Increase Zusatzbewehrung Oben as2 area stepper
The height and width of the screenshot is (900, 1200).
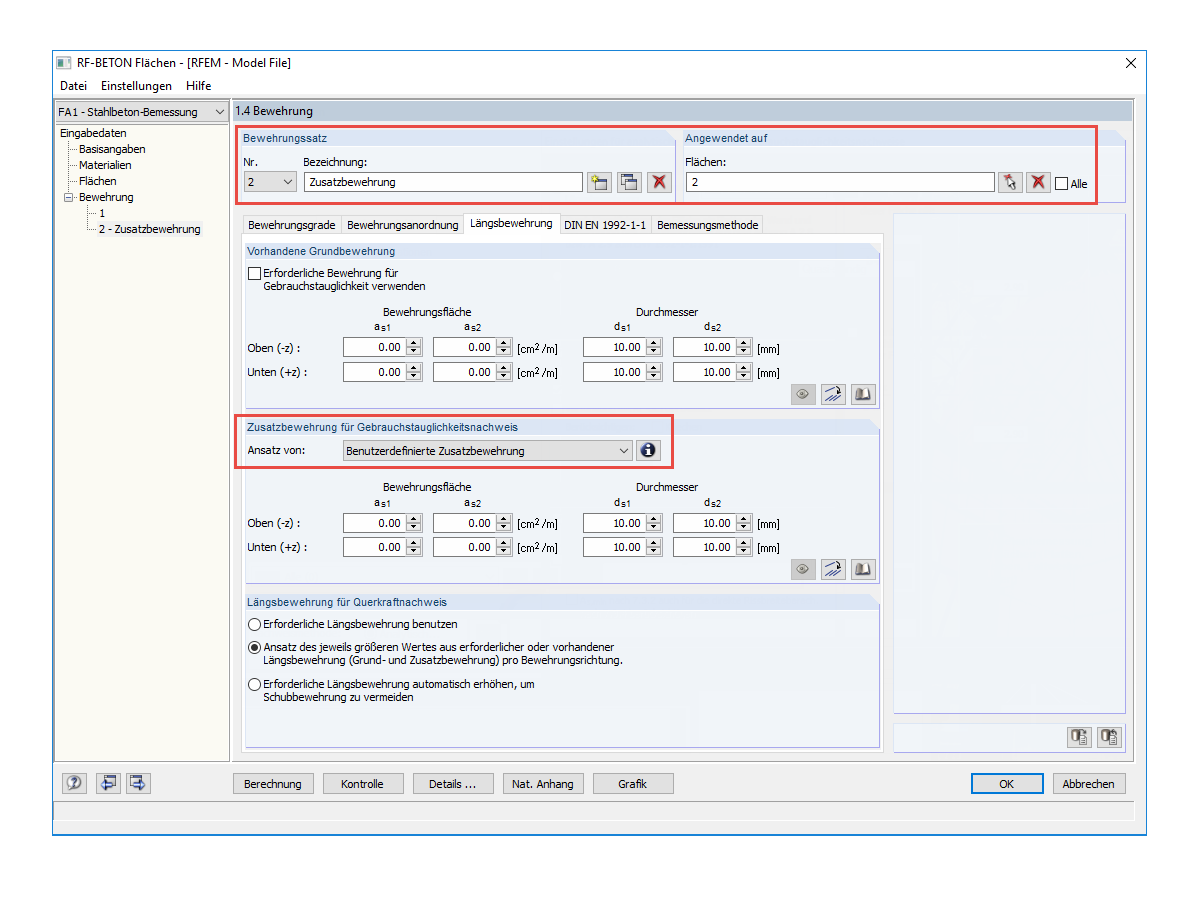pos(504,518)
